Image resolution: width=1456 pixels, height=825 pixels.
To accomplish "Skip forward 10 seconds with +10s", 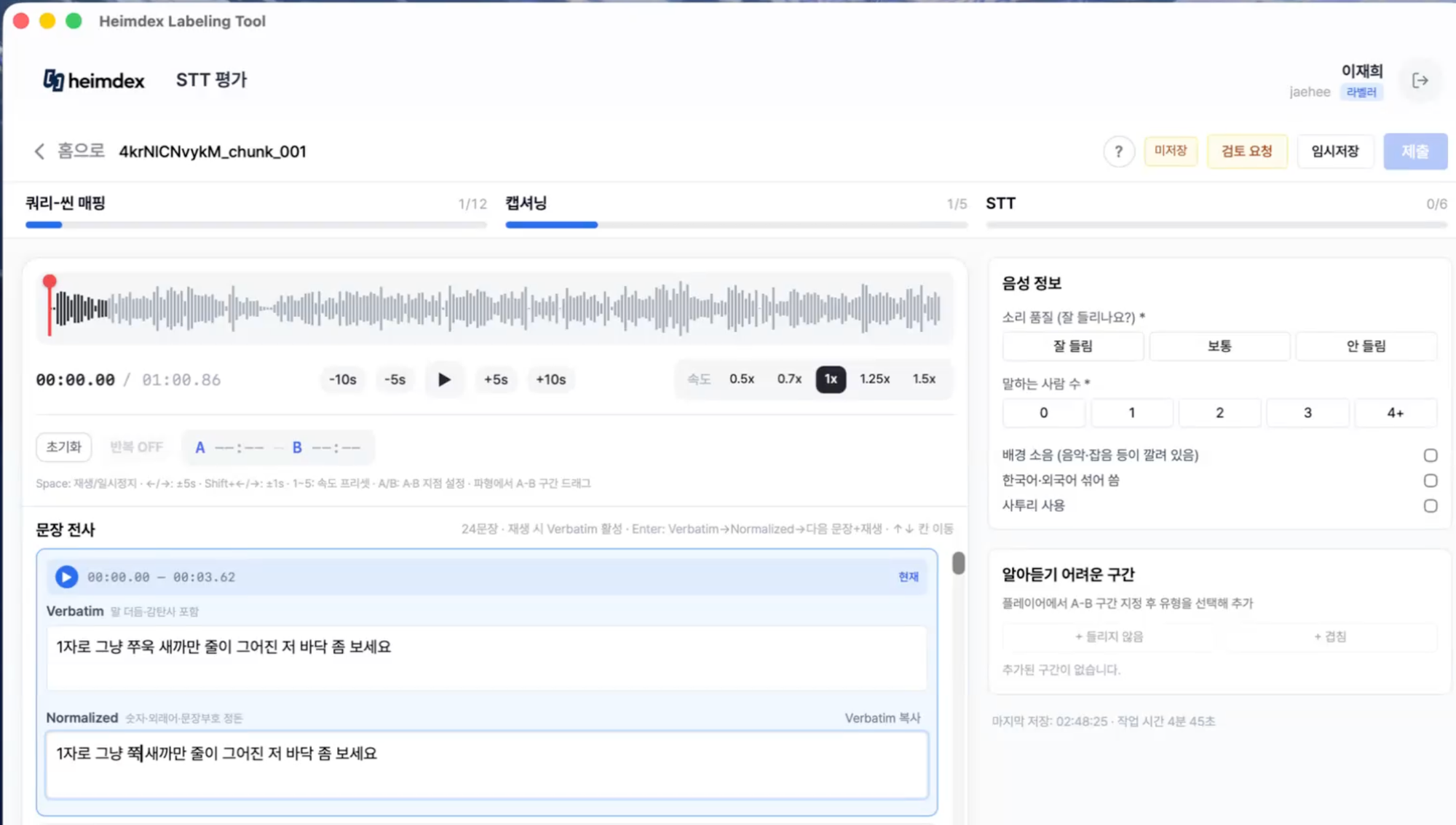I will tap(550, 379).
